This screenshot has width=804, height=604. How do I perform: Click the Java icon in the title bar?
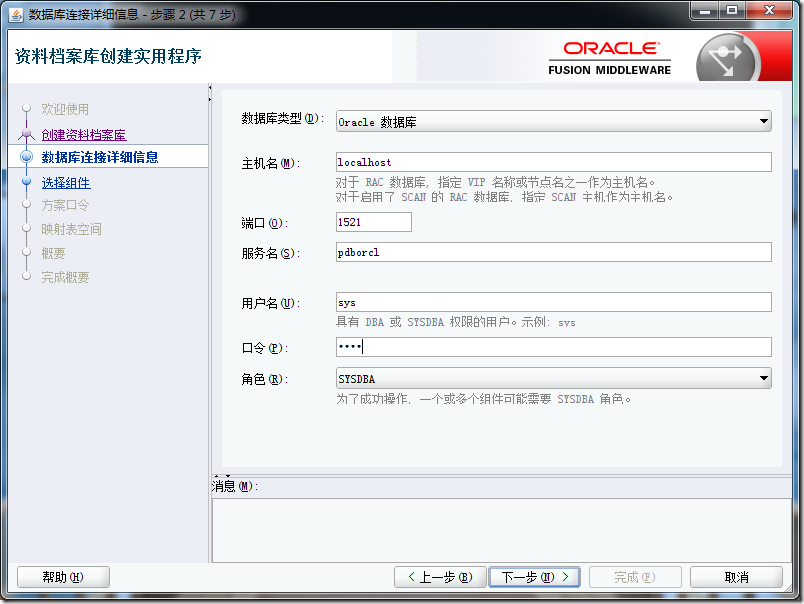point(16,14)
